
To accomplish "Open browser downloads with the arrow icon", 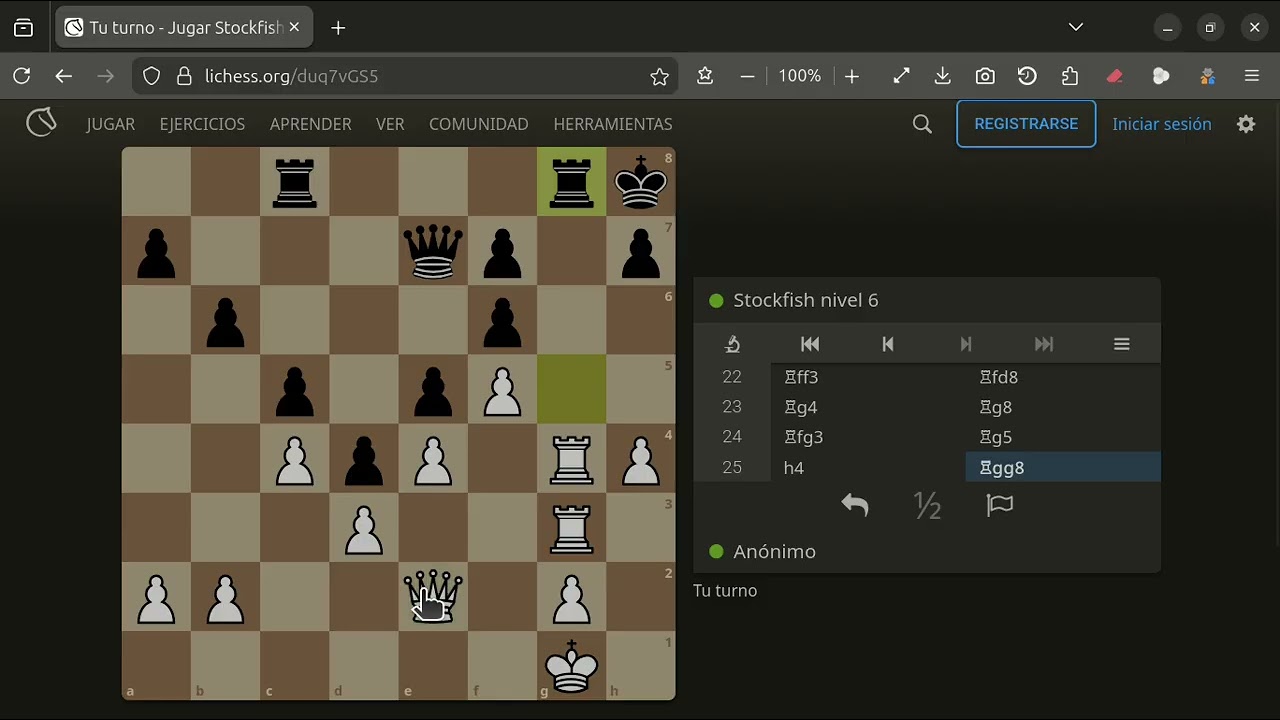I will (x=942, y=76).
